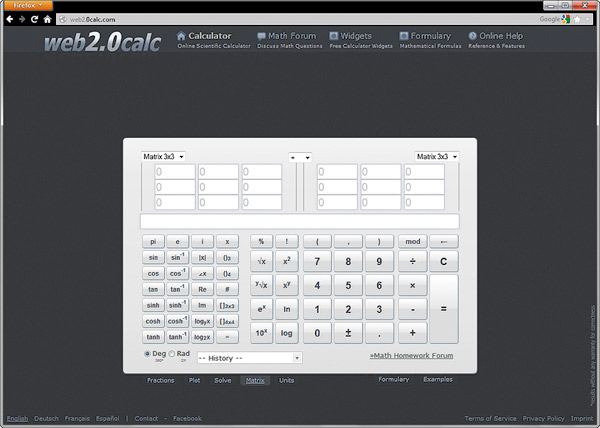Click the factorial ! key
Screen dimensions: 600x428
287,241
